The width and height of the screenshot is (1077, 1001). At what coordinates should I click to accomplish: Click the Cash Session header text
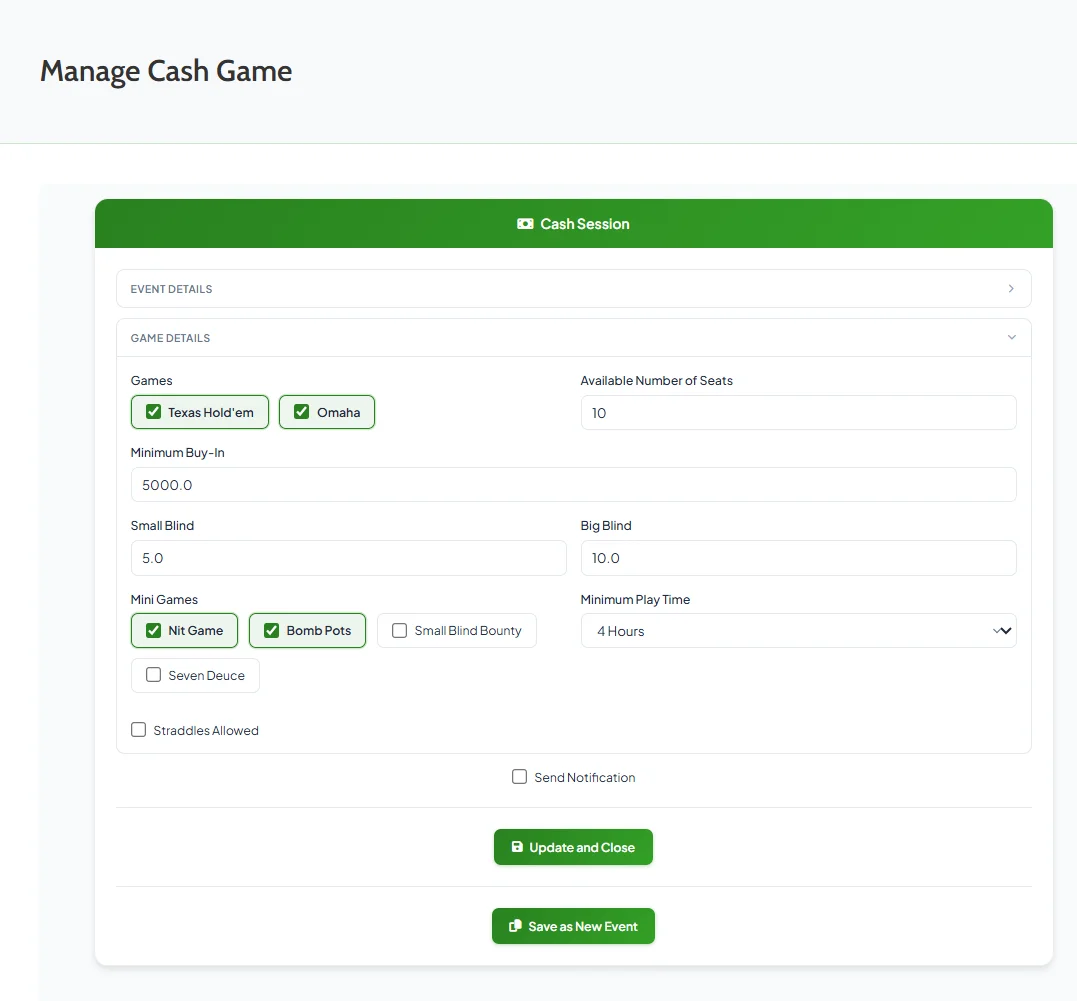pos(585,224)
